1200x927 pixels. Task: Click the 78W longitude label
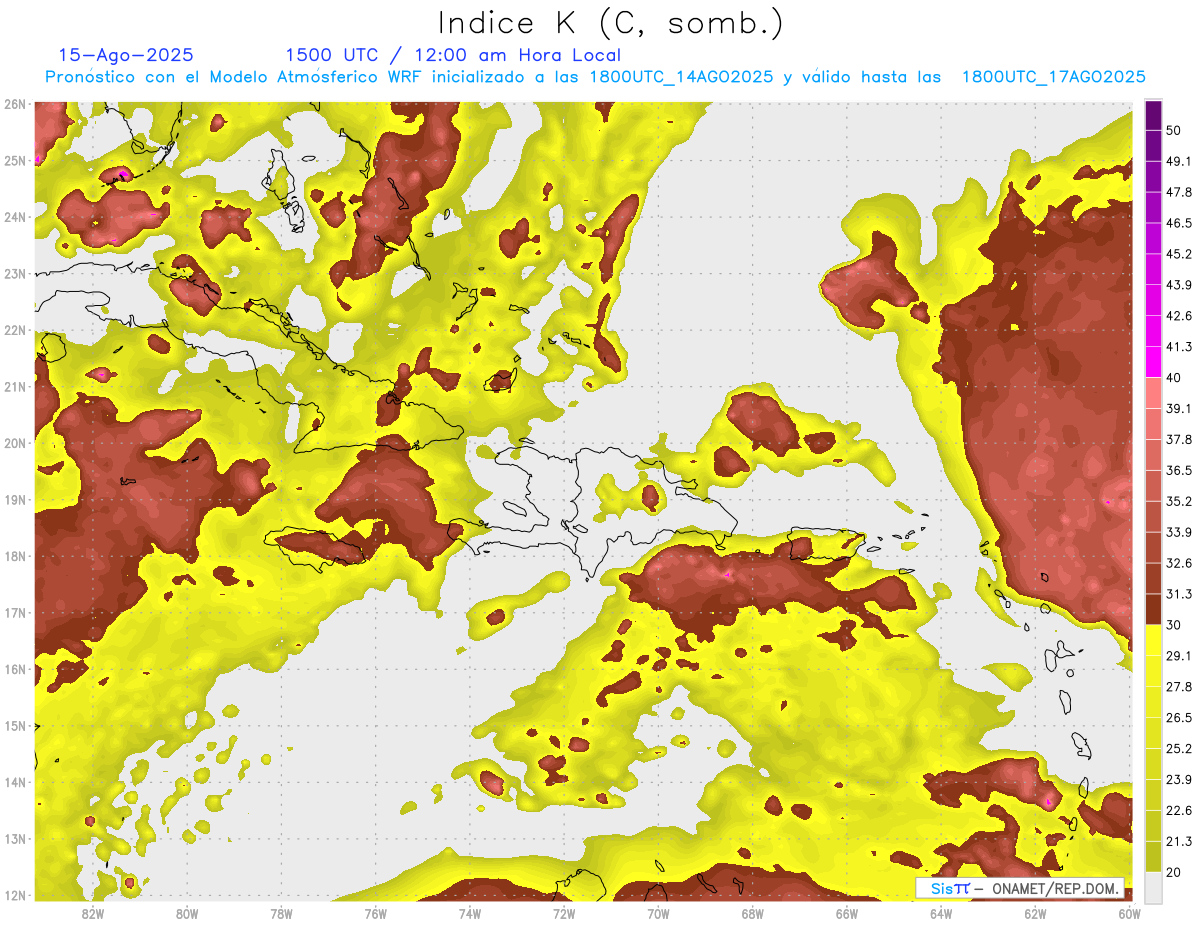point(281,913)
